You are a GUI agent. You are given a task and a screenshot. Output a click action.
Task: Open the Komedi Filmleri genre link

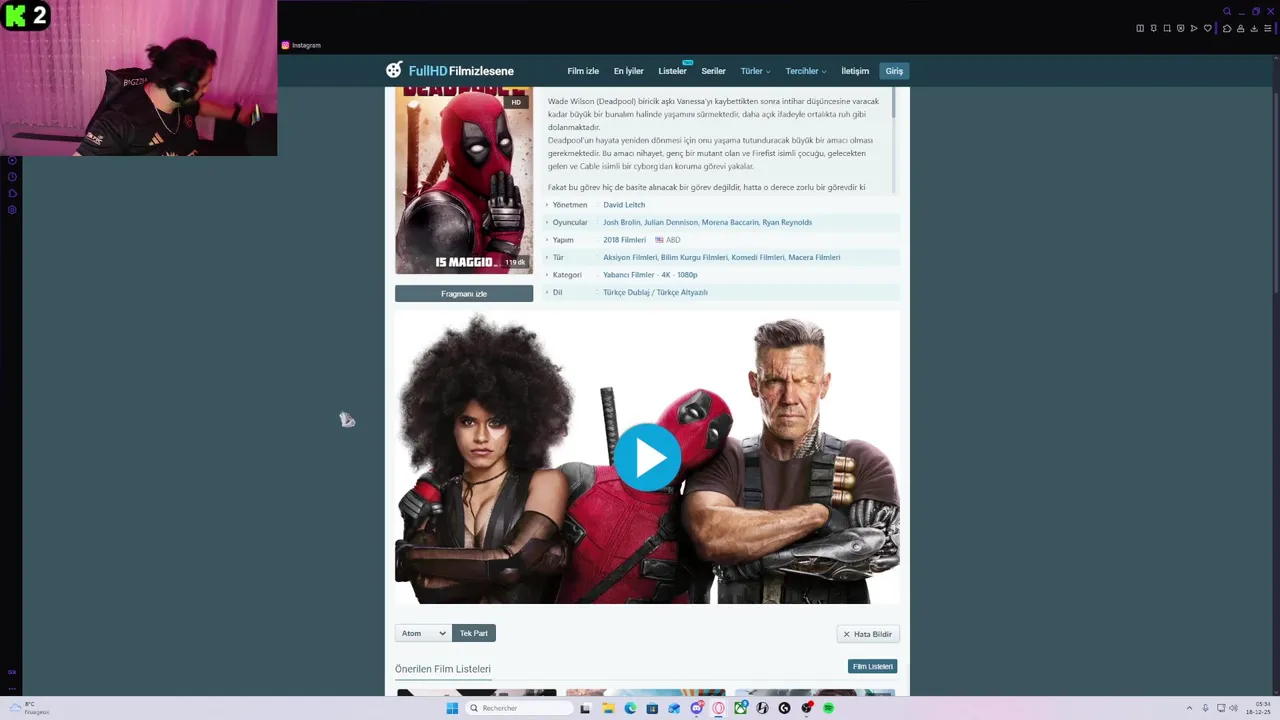tap(758, 257)
